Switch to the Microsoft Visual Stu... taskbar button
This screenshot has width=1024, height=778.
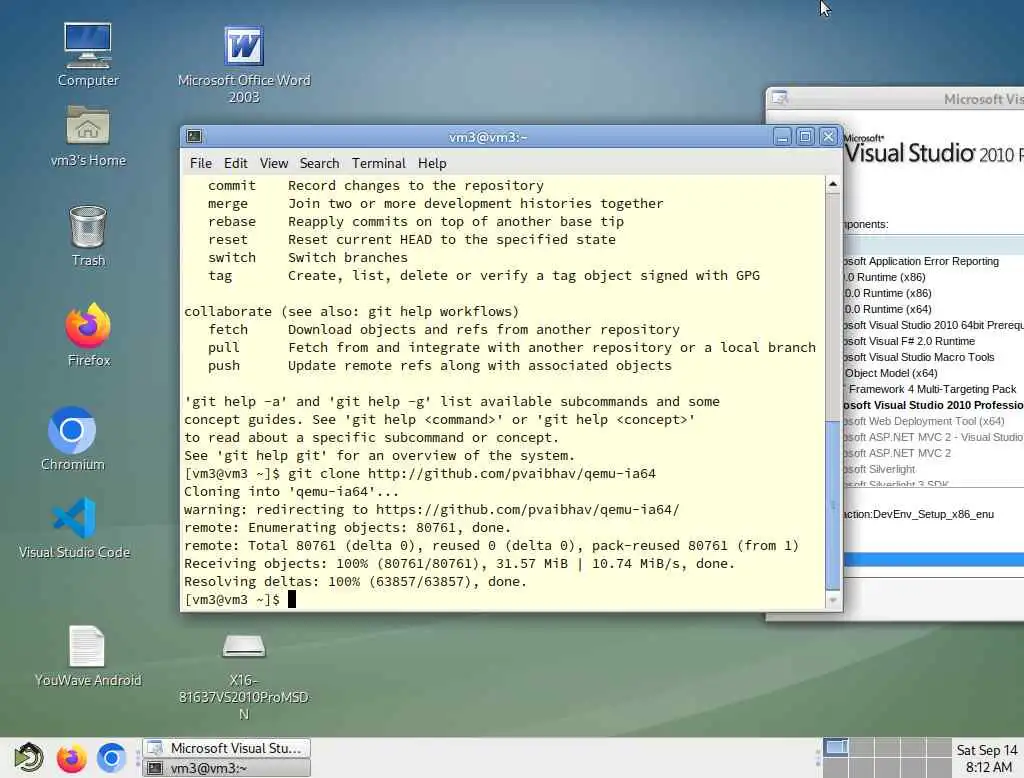227,748
